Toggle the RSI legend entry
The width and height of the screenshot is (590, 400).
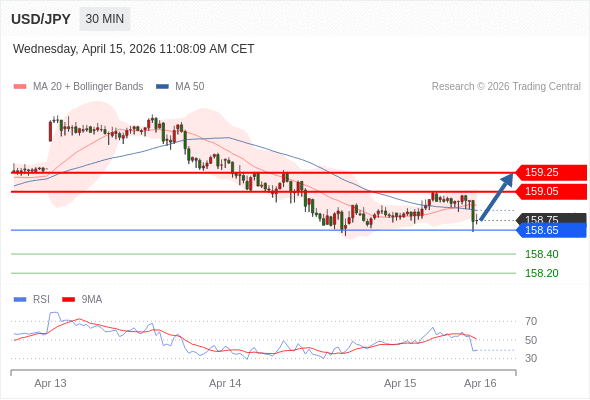[x=32, y=300]
